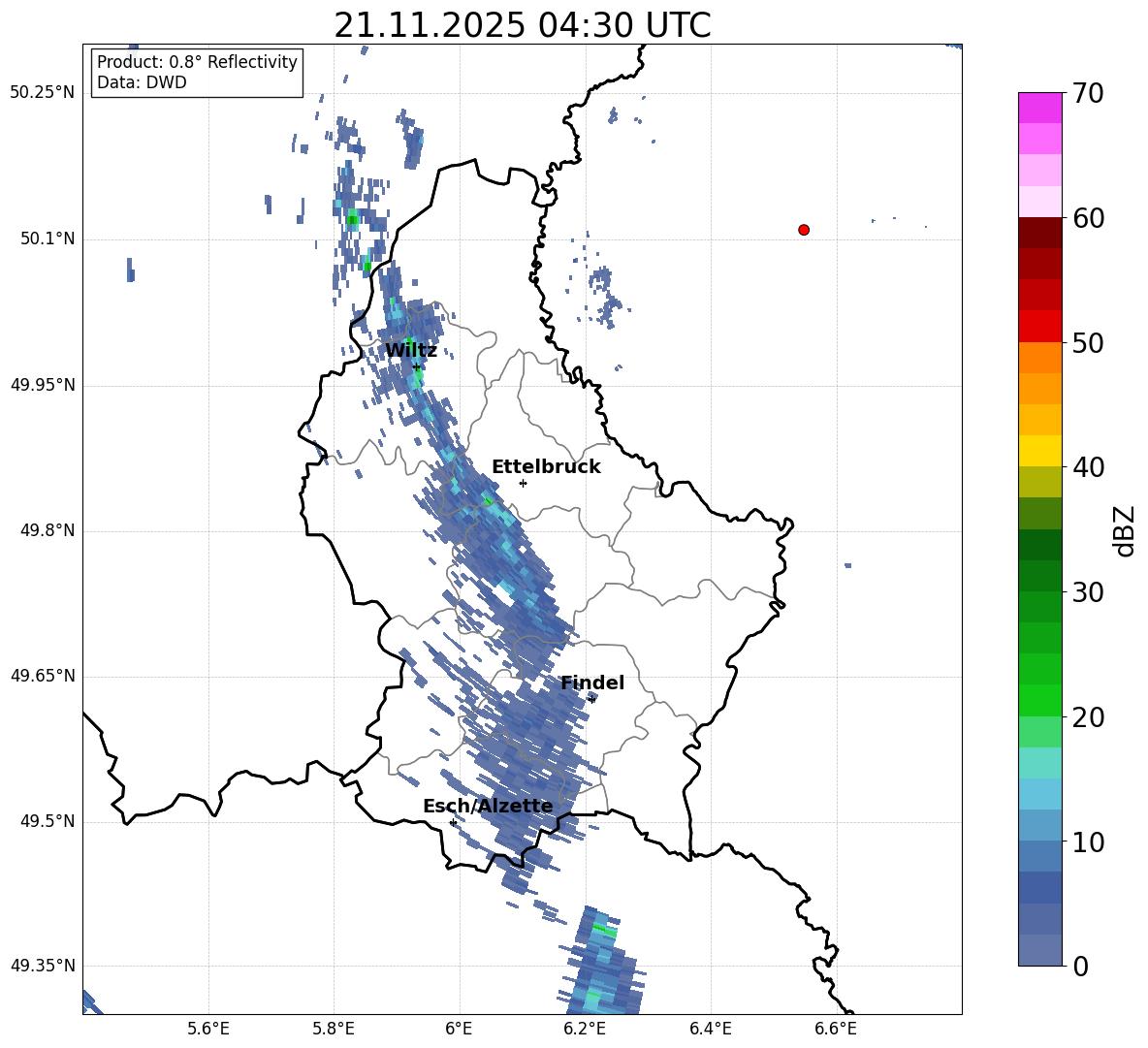Pick the dark red colorbar segment below 60
1148x1048 pixels.
point(1039,233)
